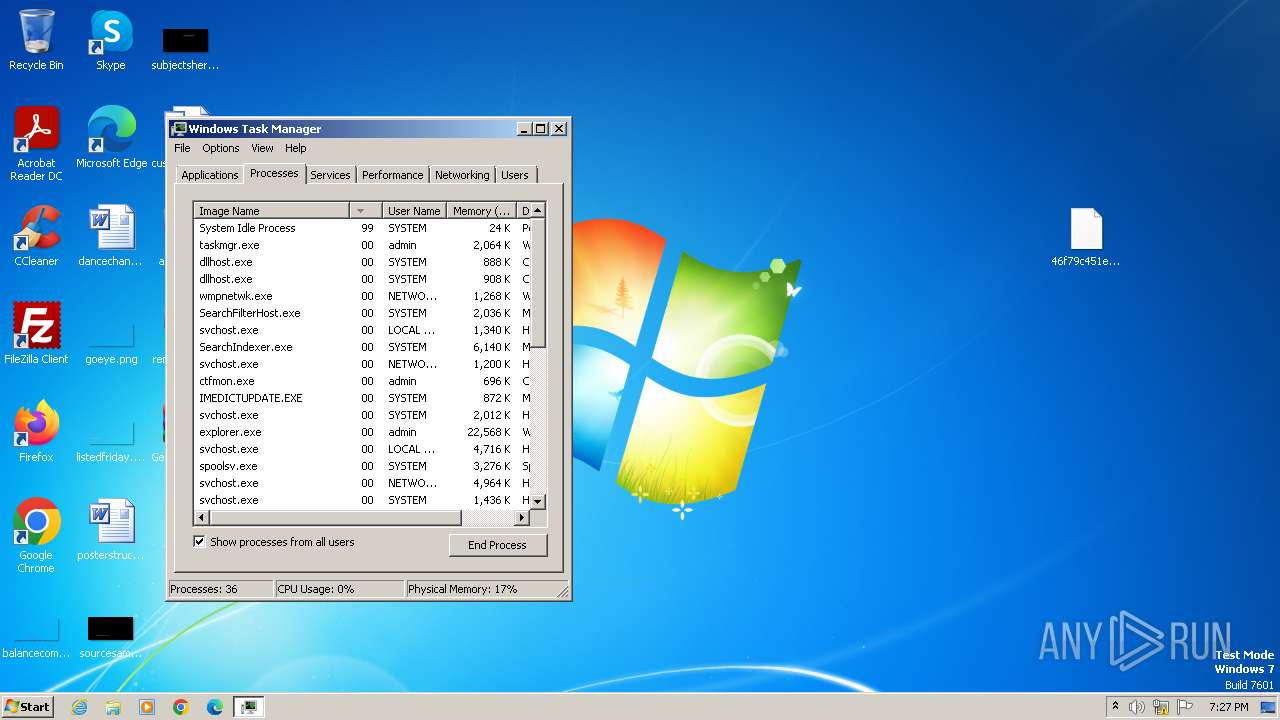Select the goeye.png file icon
Screen dimensions: 1280x720
pos(111,340)
